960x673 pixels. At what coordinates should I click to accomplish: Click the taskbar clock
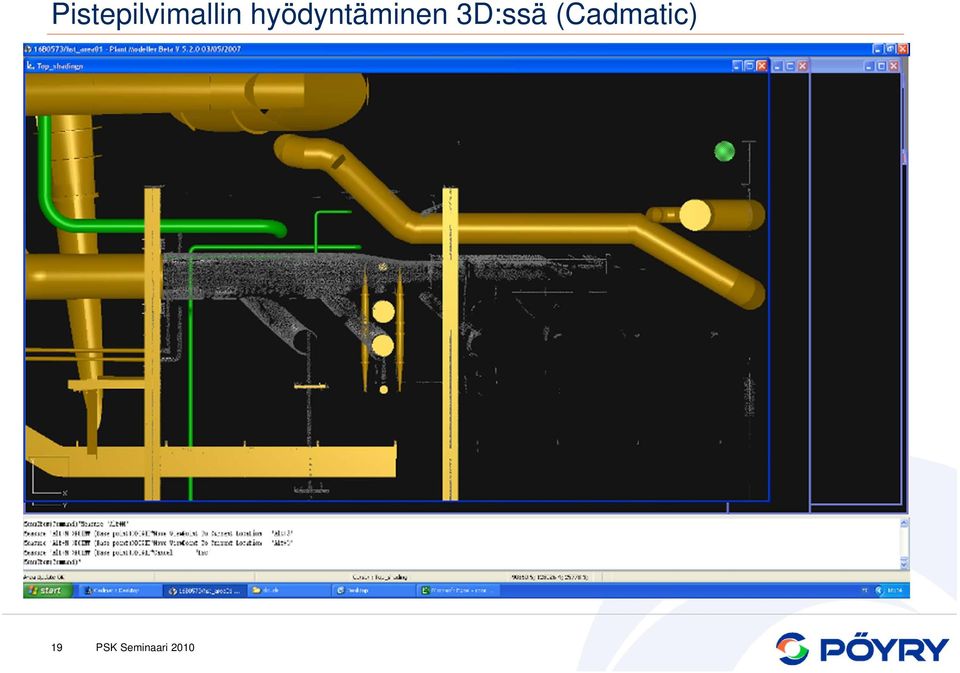point(895,590)
